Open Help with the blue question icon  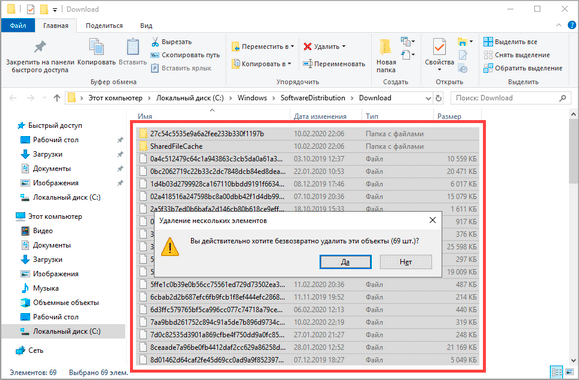click(x=571, y=25)
